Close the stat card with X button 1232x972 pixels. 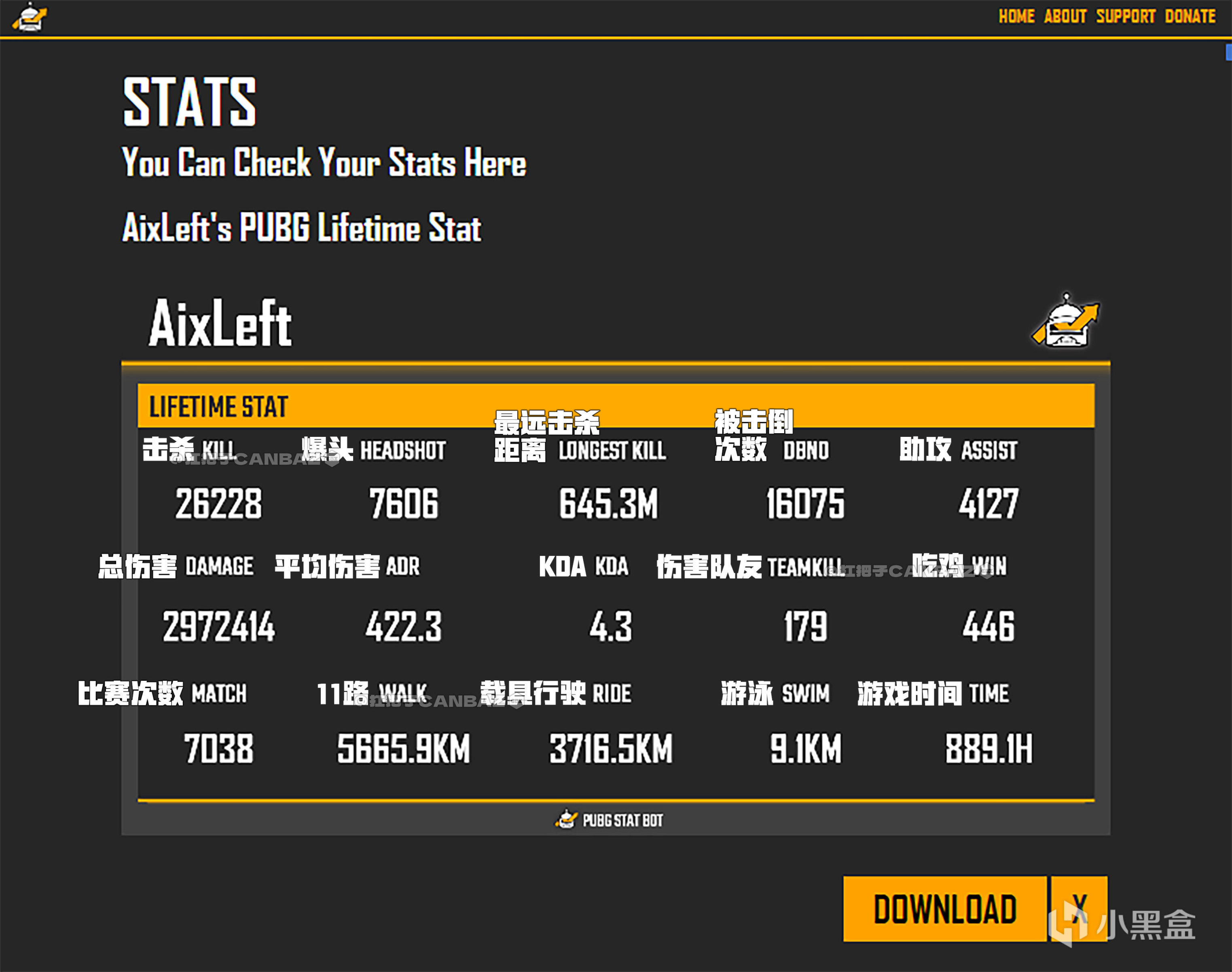click(x=1079, y=908)
